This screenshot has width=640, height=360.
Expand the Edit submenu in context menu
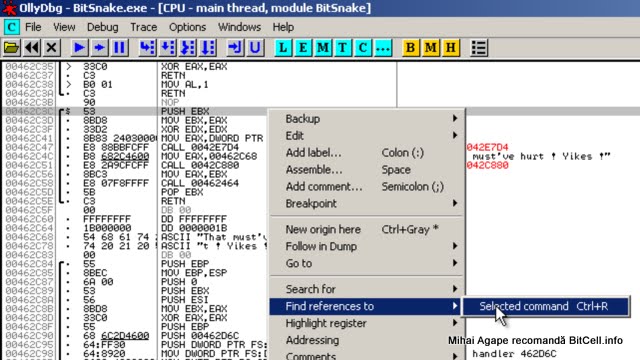[x=367, y=136]
